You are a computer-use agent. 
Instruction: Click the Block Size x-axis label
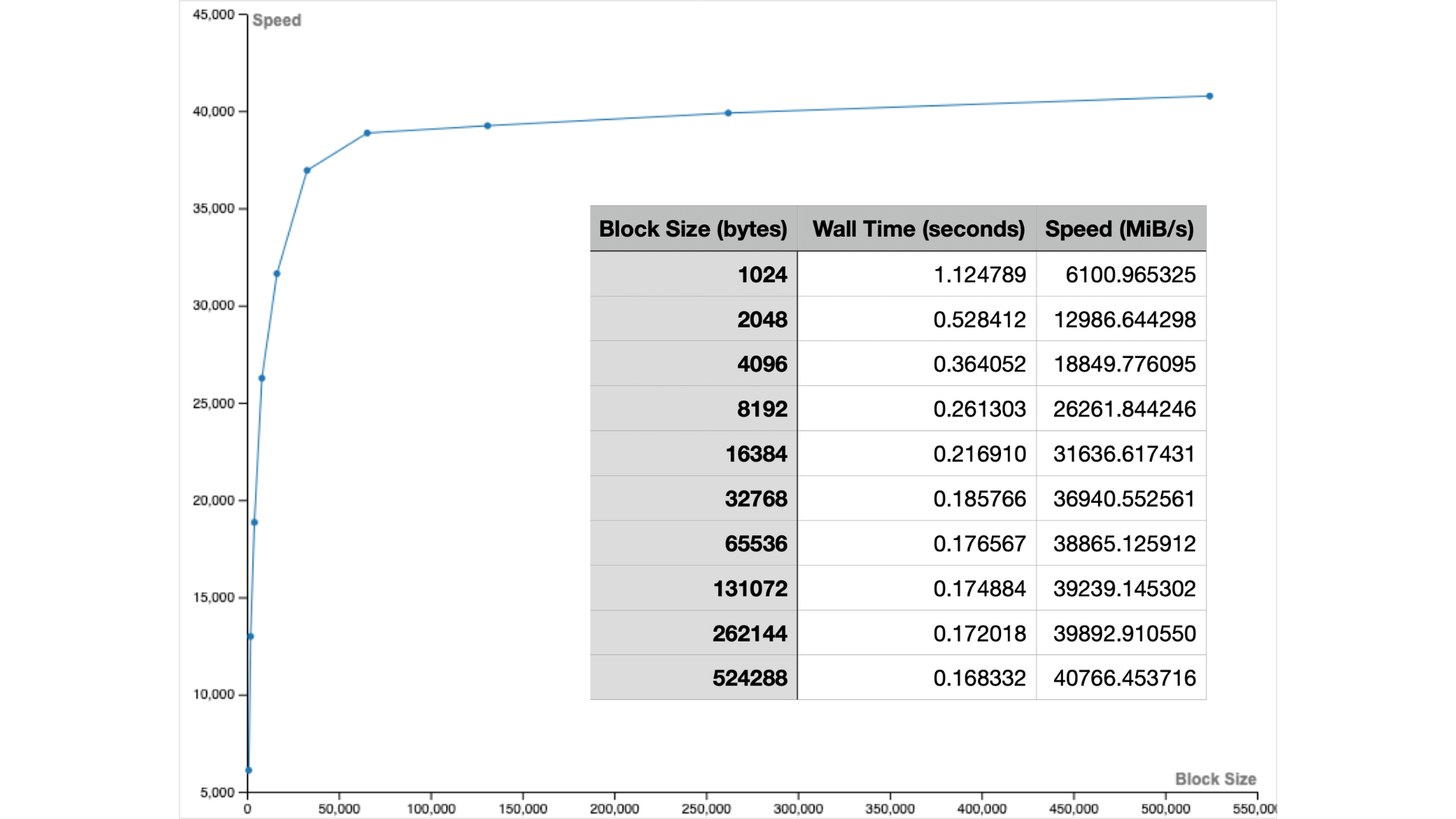click(x=1215, y=779)
